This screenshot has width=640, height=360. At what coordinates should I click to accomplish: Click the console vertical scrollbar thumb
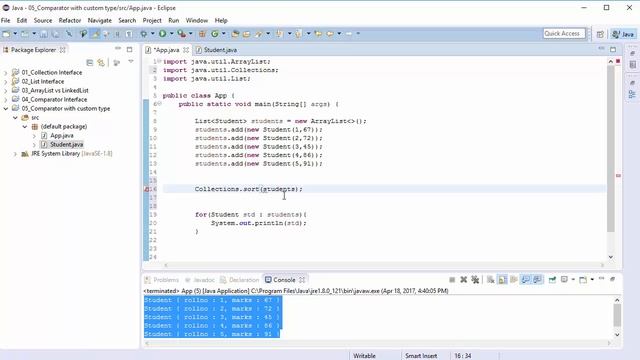pyautogui.click(x=617, y=316)
